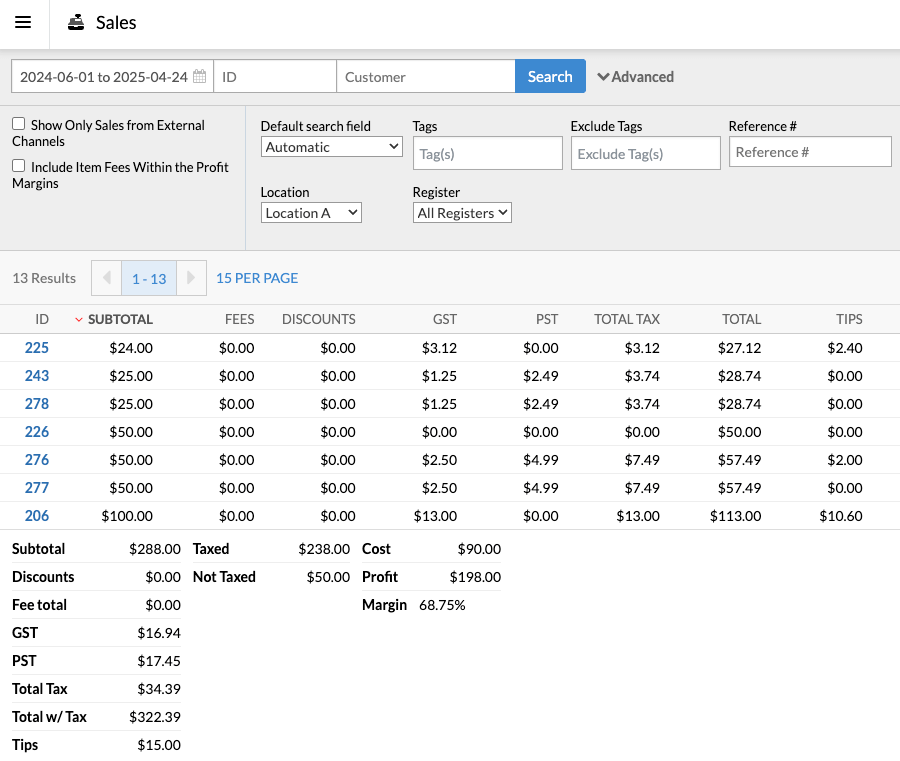This screenshot has width=900, height=761.
Task: Click the Cost $90.00 summary value
Action: click(479, 549)
